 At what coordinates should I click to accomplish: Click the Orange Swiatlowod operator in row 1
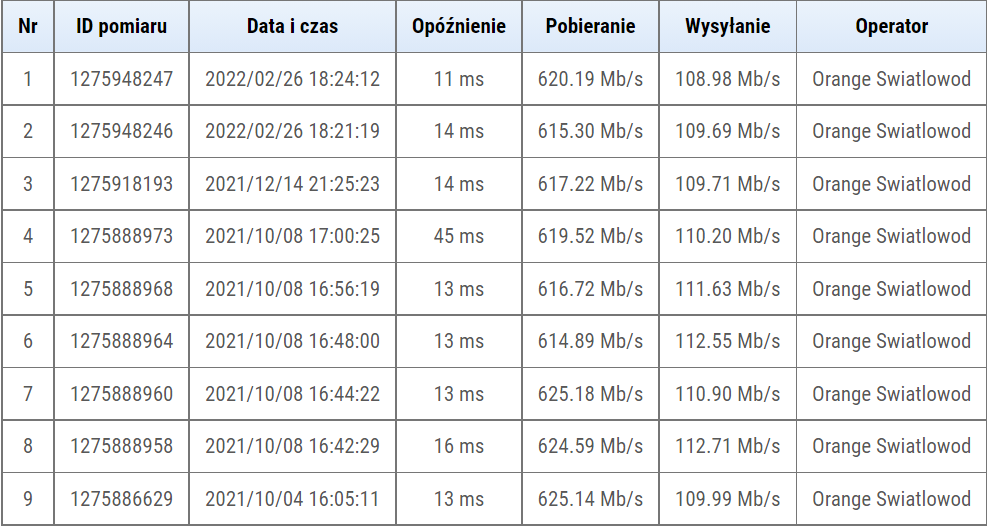[x=891, y=79]
